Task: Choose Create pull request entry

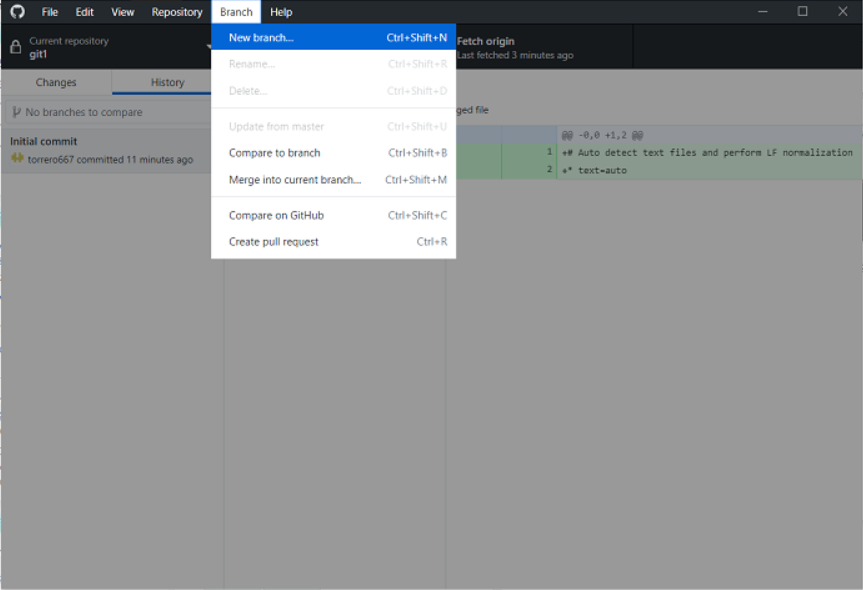Action: pyautogui.click(x=334, y=242)
